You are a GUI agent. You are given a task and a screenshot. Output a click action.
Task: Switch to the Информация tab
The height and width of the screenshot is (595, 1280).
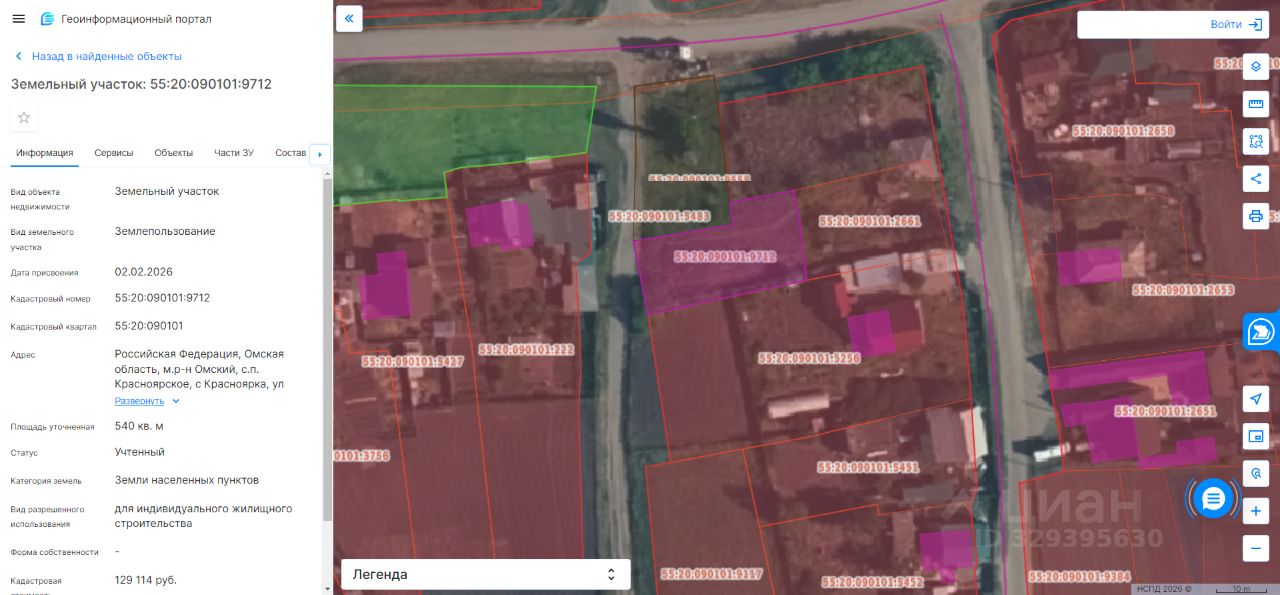pyautogui.click(x=45, y=153)
